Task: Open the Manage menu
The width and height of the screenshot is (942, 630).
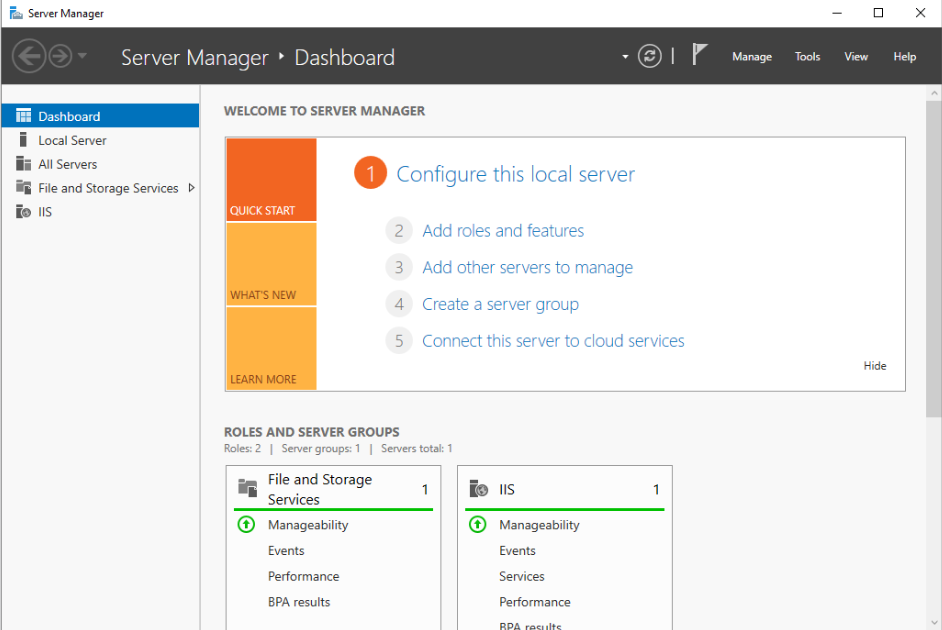Action: 751,57
